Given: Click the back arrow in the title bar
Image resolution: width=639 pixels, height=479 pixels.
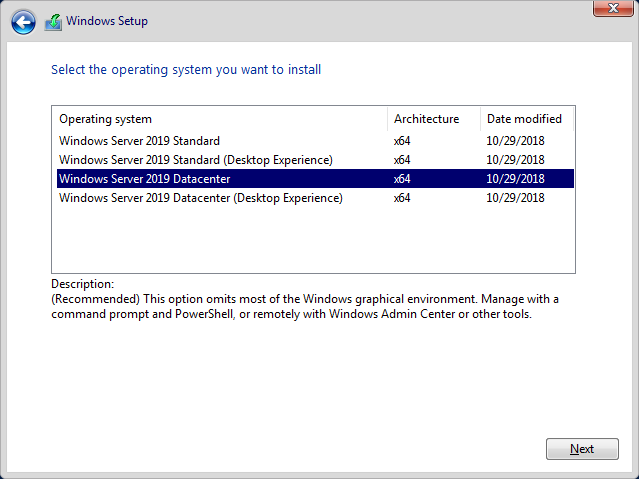Looking at the screenshot, I should [23, 21].
